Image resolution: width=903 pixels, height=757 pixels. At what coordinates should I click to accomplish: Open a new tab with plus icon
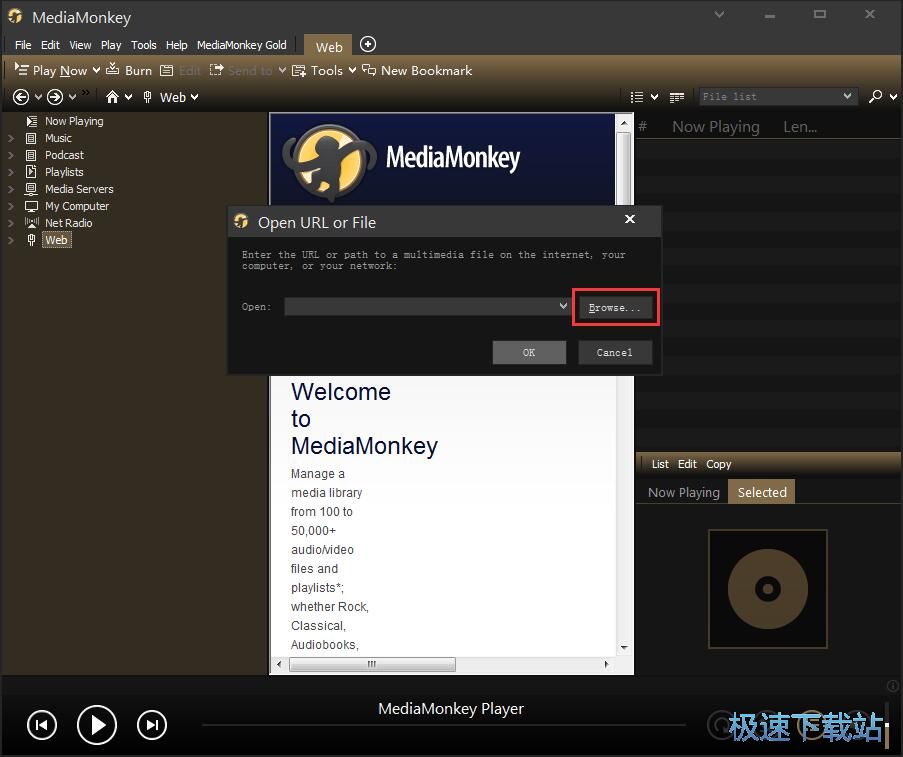(368, 44)
